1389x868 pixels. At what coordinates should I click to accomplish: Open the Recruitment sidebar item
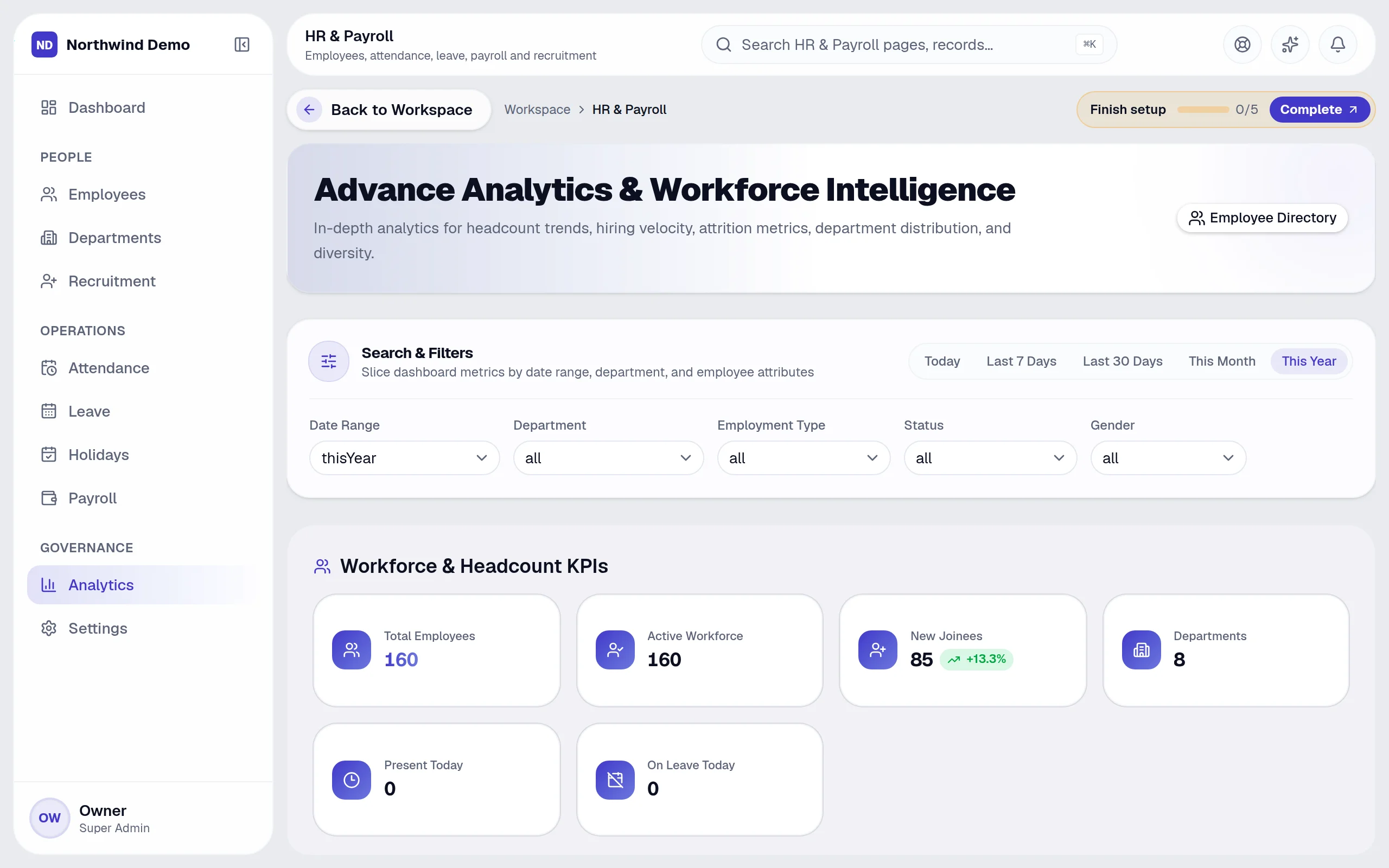point(142,280)
